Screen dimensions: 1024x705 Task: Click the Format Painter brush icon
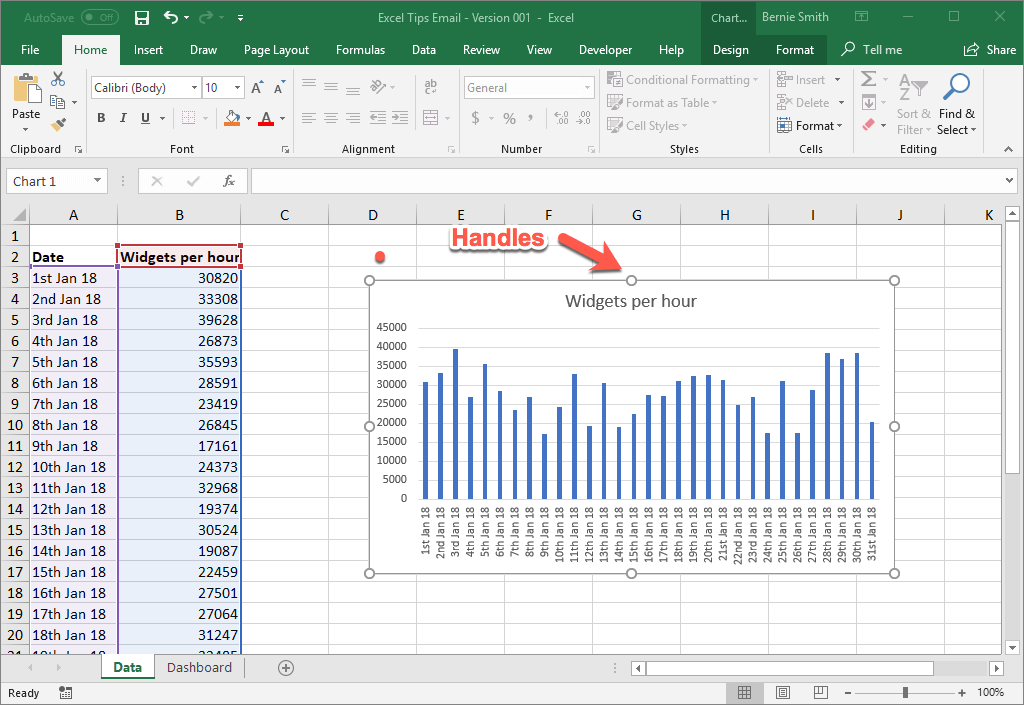[58, 125]
